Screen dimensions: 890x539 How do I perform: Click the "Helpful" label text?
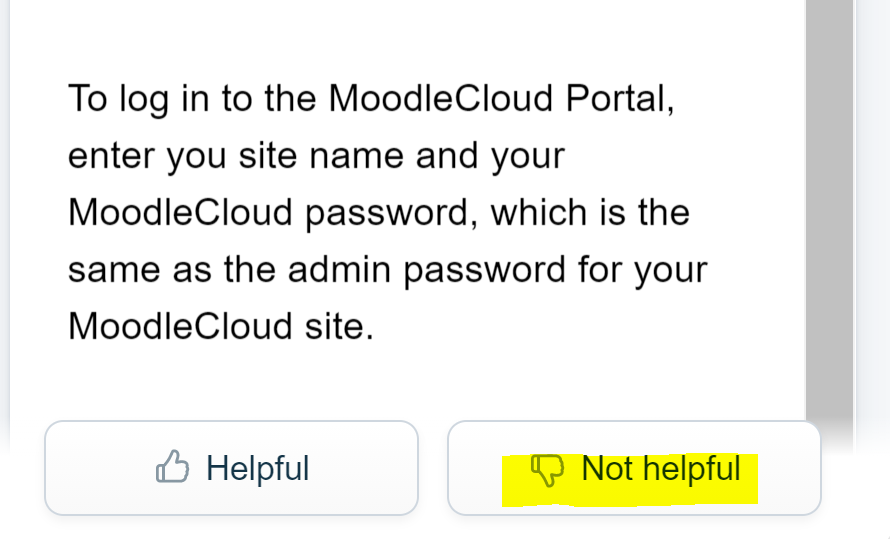(257, 468)
